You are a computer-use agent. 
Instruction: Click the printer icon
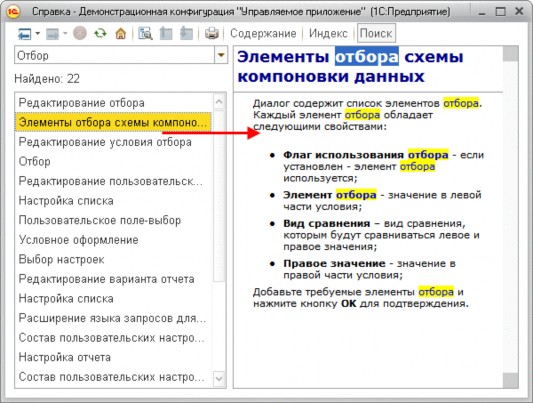[212, 33]
